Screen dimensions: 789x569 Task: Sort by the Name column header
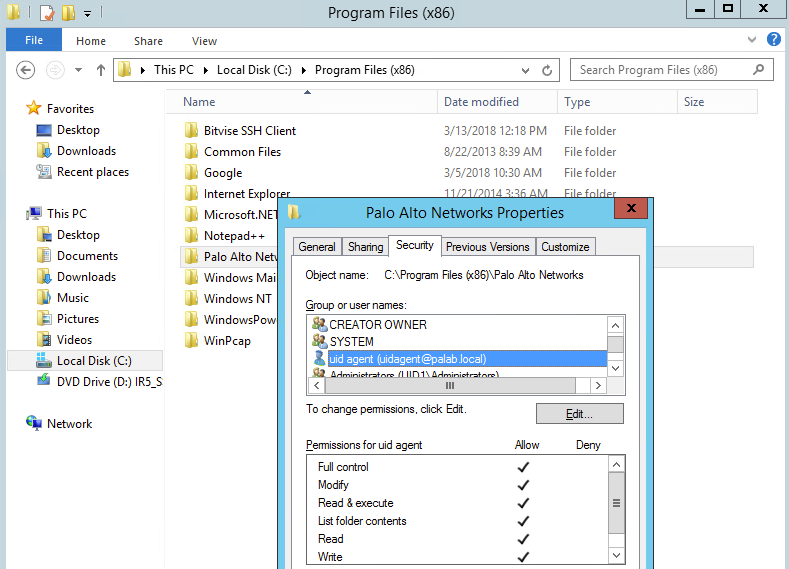click(302, 102)
